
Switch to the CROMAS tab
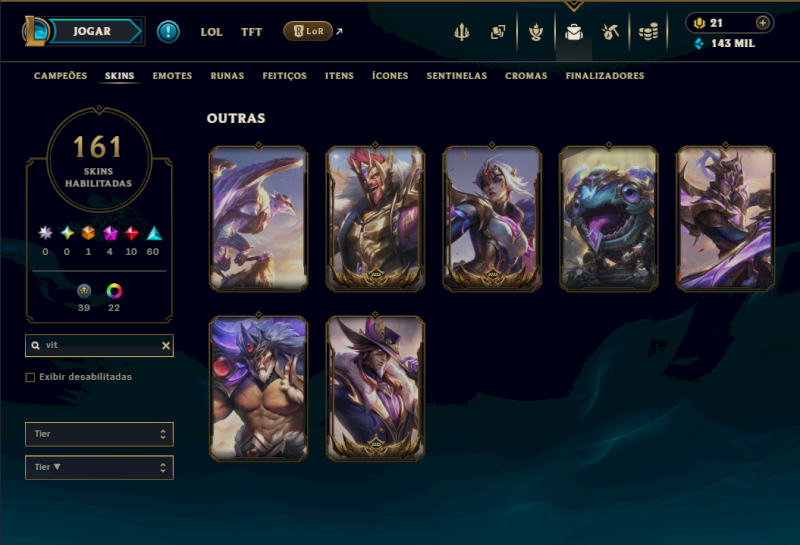pos(526,76)
